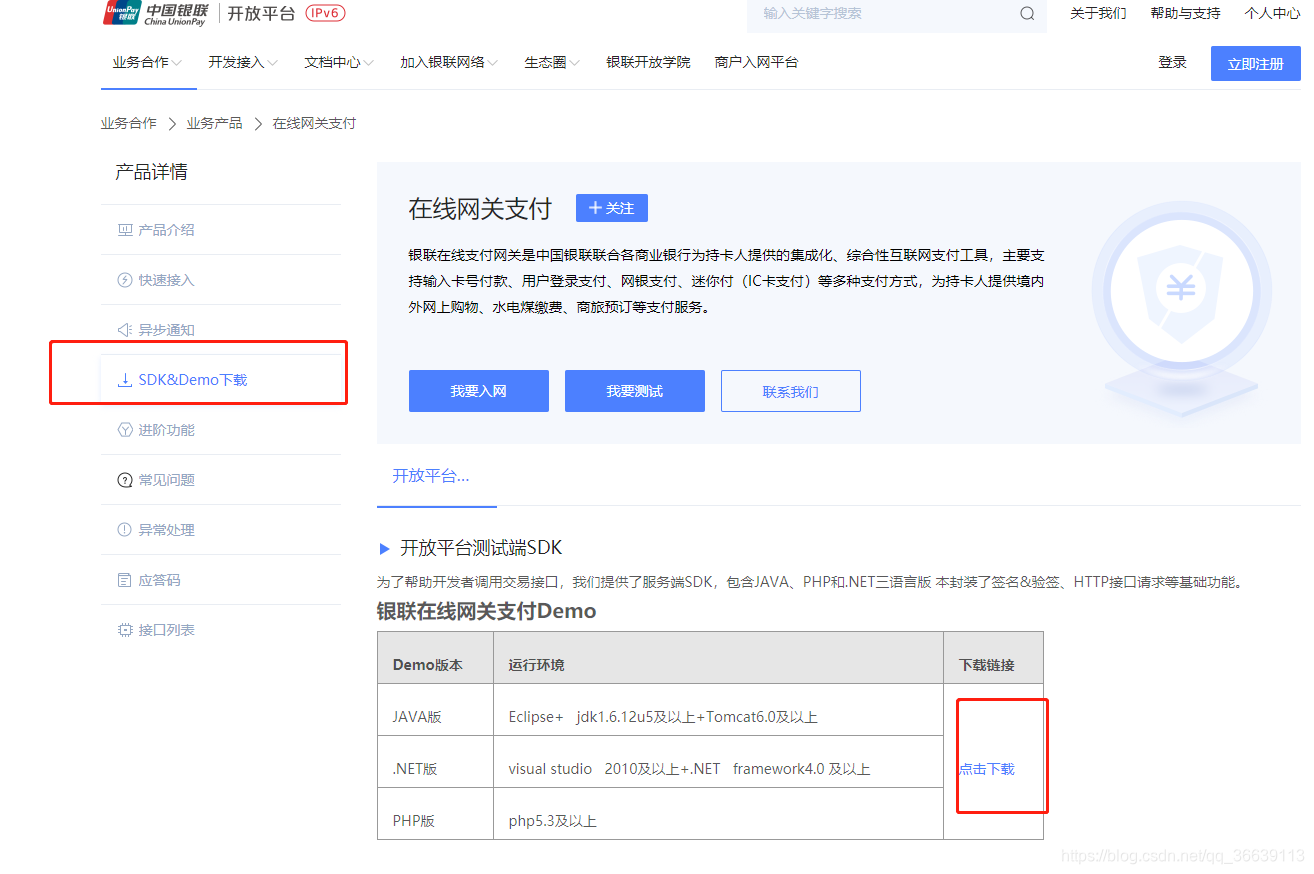
Task: Open 银联开放学院 from the navigation bar
Action: pyautogui.click(x=648, y=62)
